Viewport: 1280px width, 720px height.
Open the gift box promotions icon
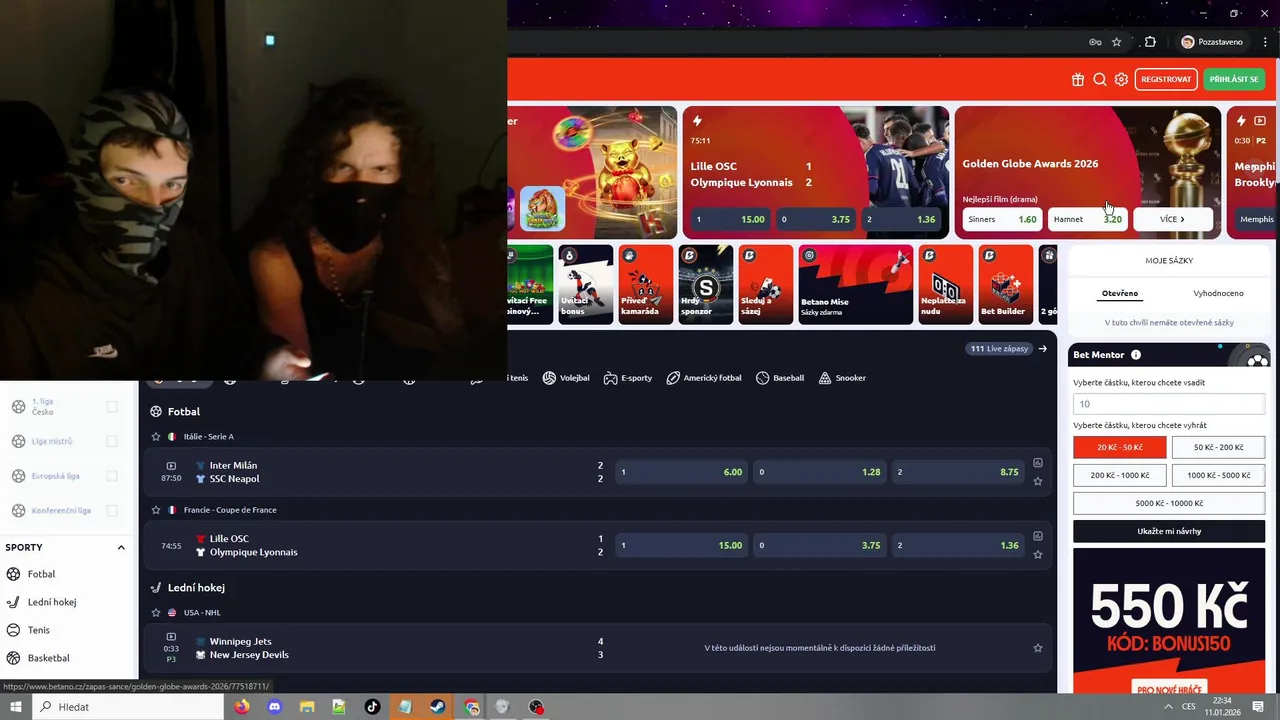tap(1077, 80)
